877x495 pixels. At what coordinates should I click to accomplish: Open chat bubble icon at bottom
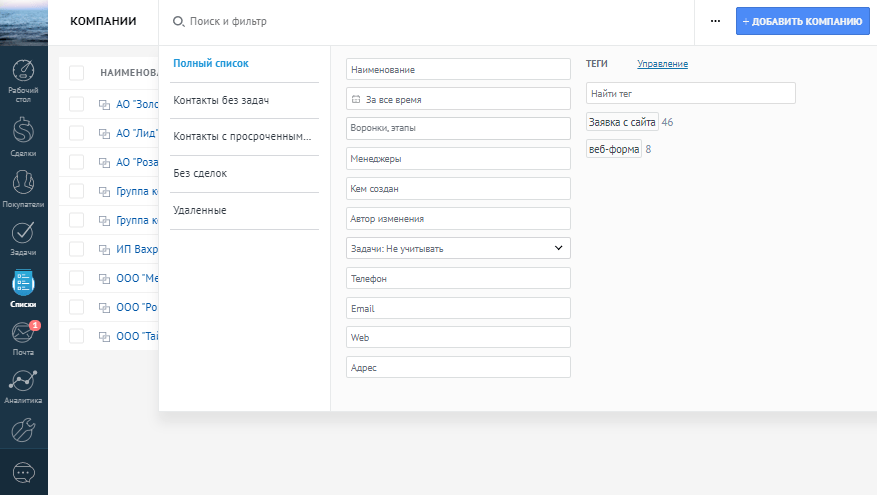pos(24,472)
